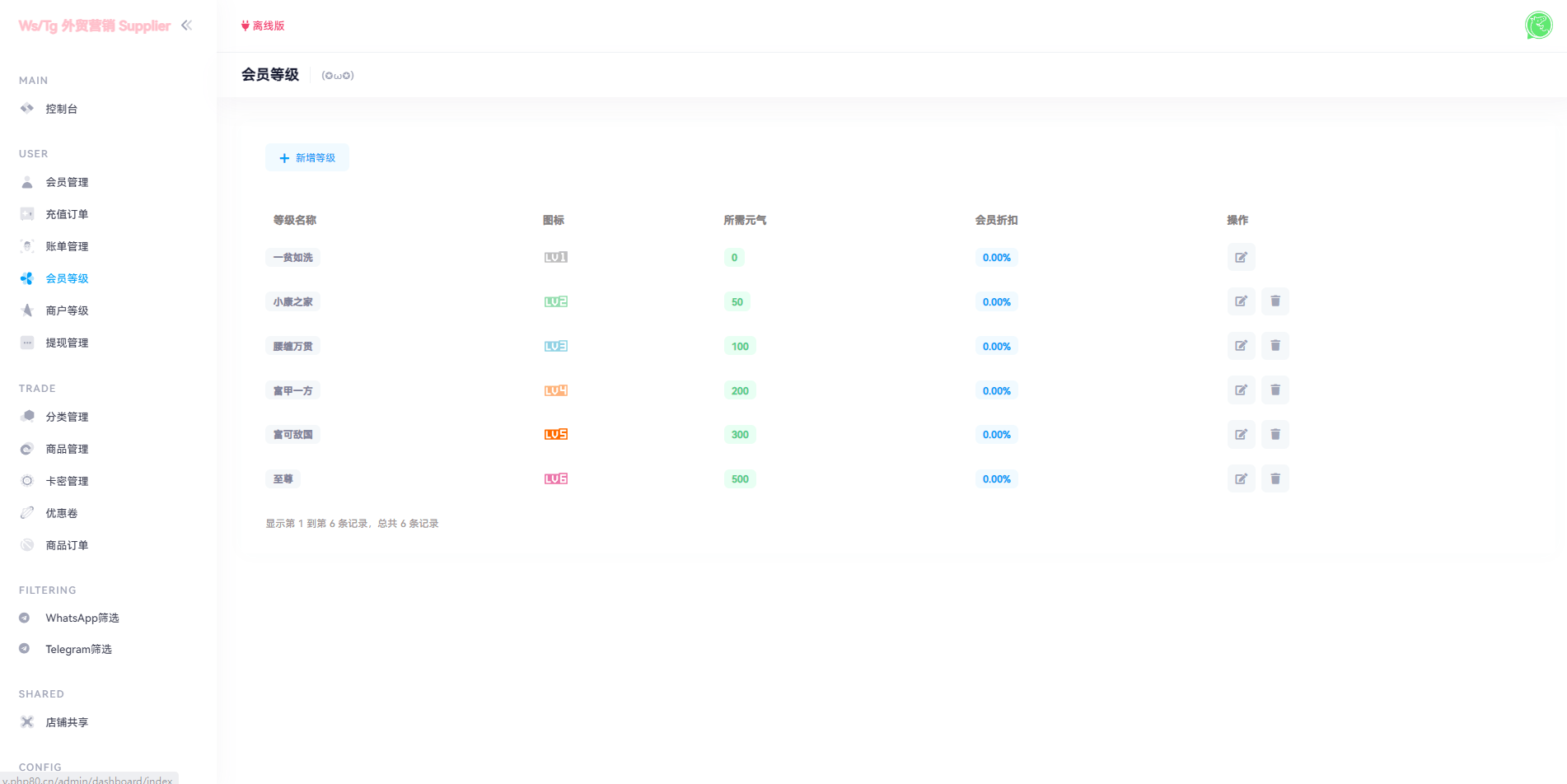Image resolution: width=1567 pixels, height=784 pixels.
Task: Open 会员管理 in sidebar
Action: click(67, 182)
